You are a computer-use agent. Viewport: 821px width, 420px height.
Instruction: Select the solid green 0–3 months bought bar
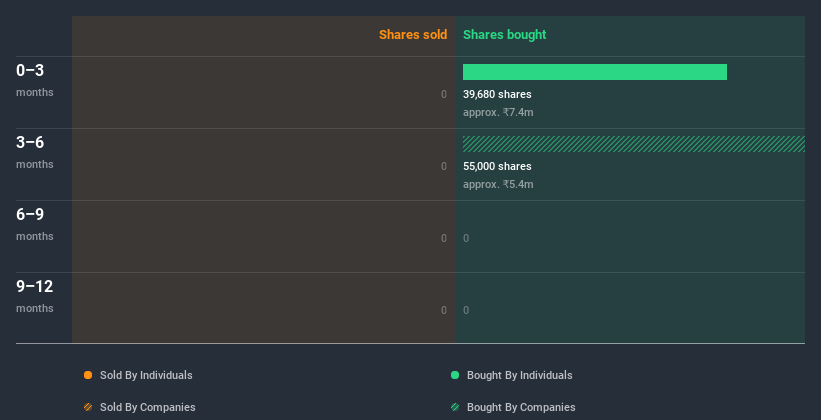[595, 72]
